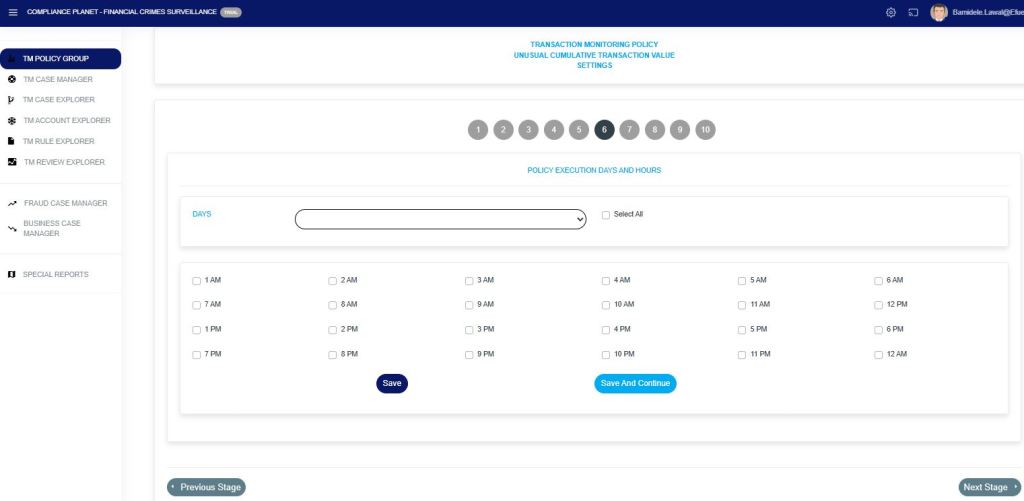Click the cast screen icon
Image resolution: width=1024 pixels, height=501 pixels.
(913, 12)
